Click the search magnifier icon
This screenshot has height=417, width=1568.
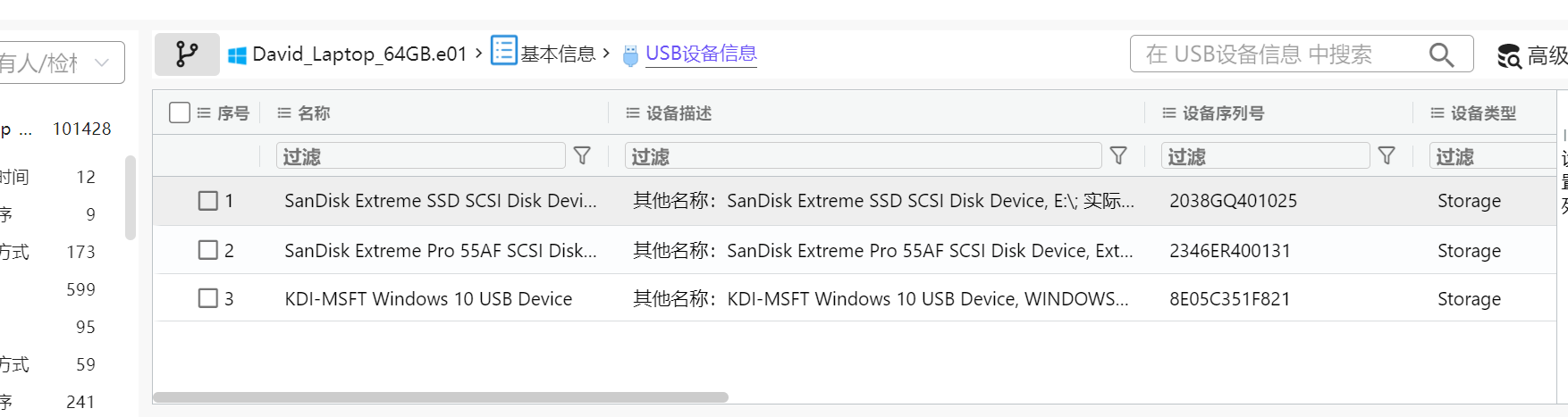1441,54
